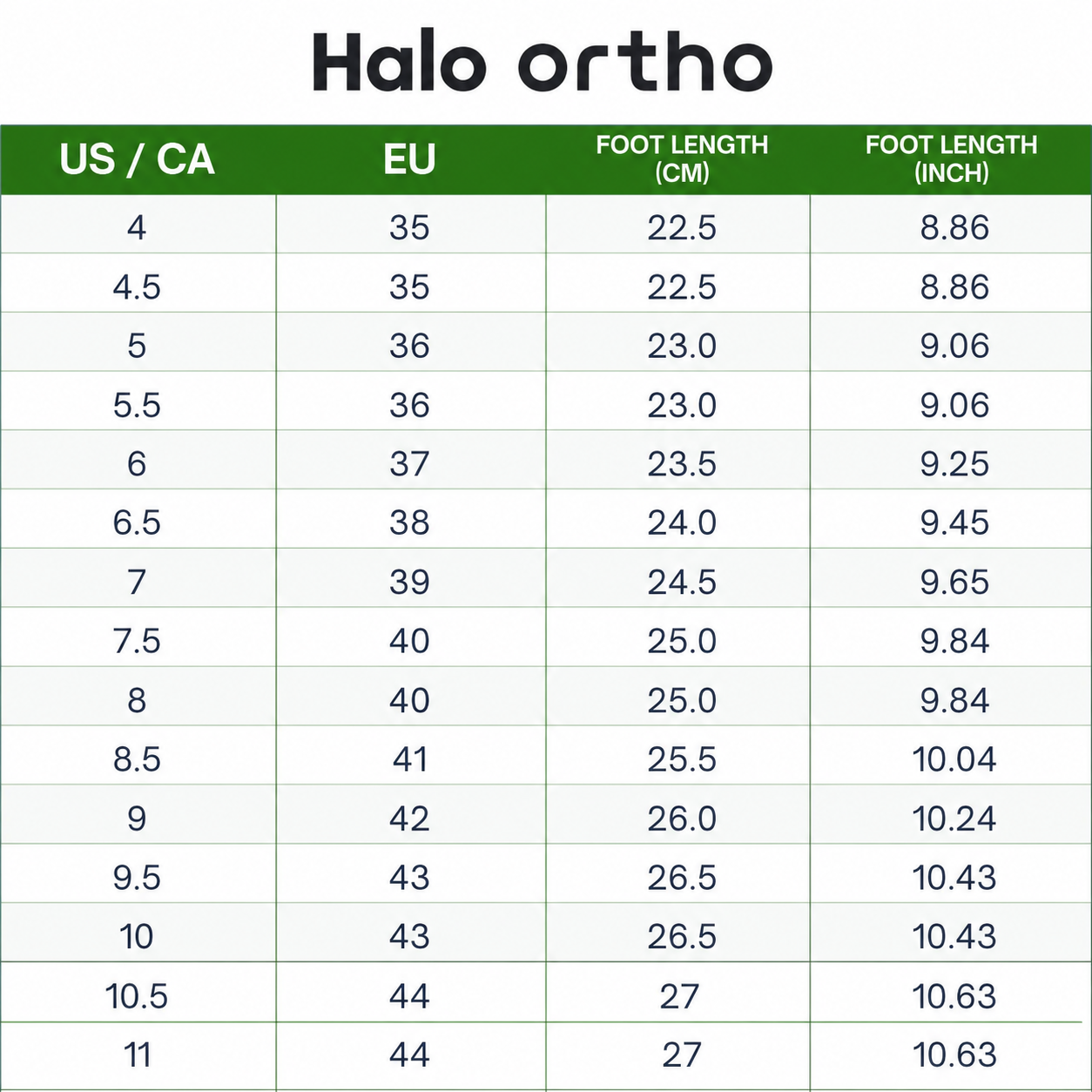Select the 9.25 inch cell
1092x1092 pixels.
click(951, 462)
